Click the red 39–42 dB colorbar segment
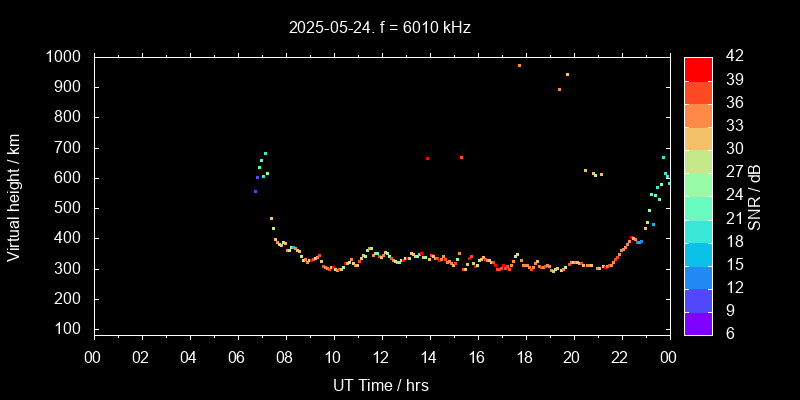The width and height of the screenshot is (800, 400). coord(698,68)
